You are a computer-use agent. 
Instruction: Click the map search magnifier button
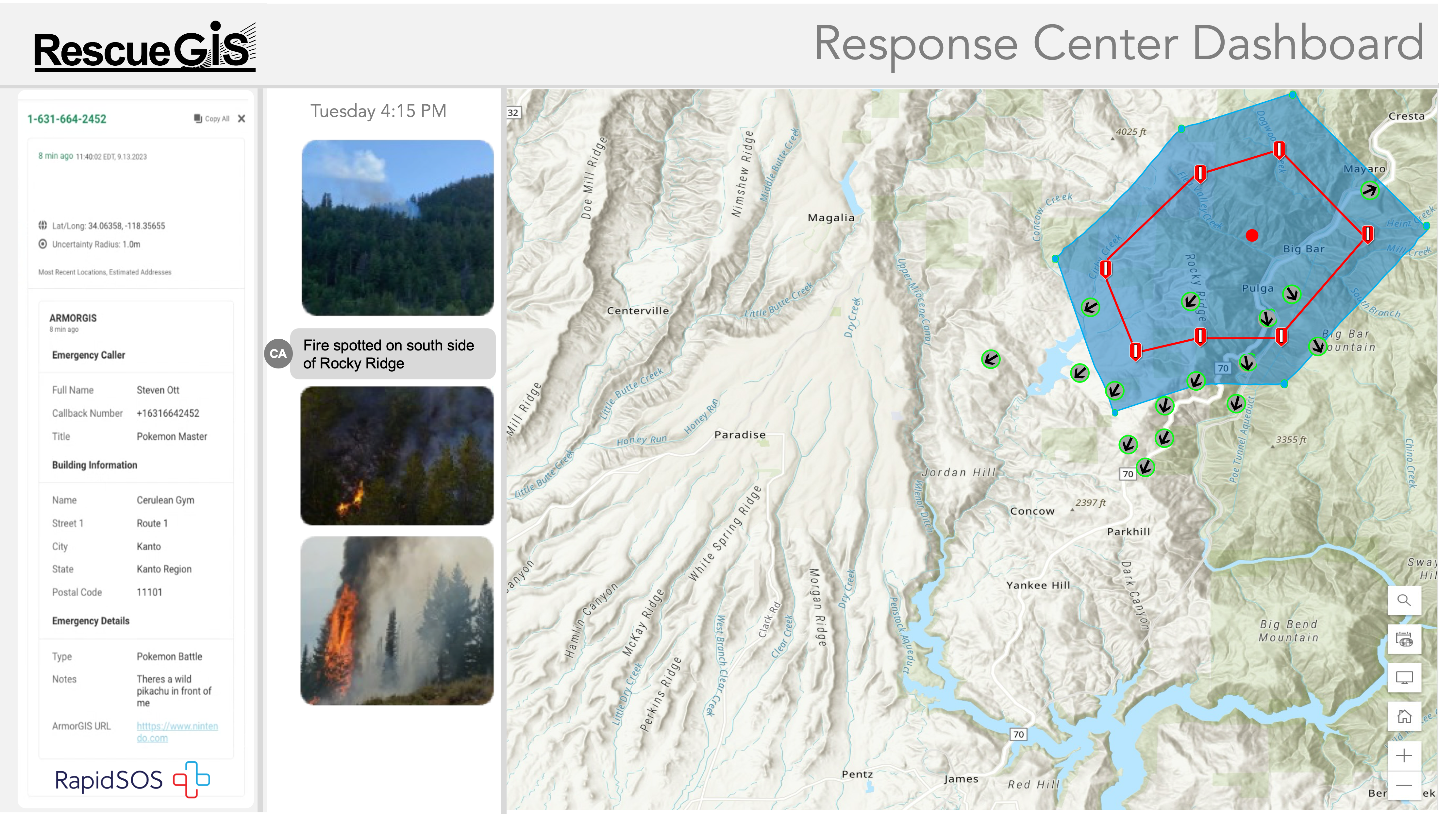1404,600
